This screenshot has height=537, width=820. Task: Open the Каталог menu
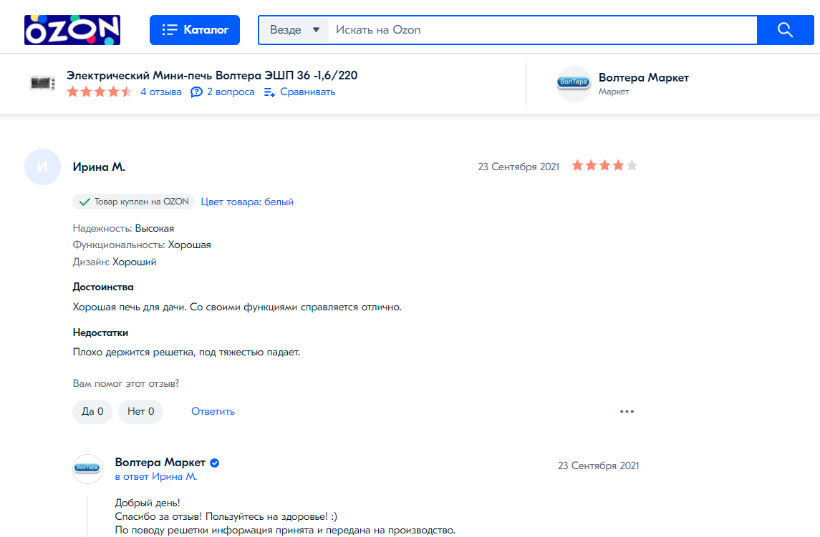click(x=195, y=30)
